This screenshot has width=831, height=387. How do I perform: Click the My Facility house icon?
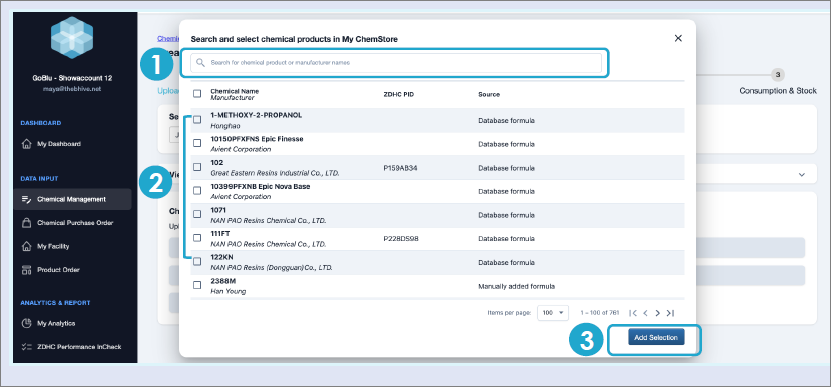(26, 246)
